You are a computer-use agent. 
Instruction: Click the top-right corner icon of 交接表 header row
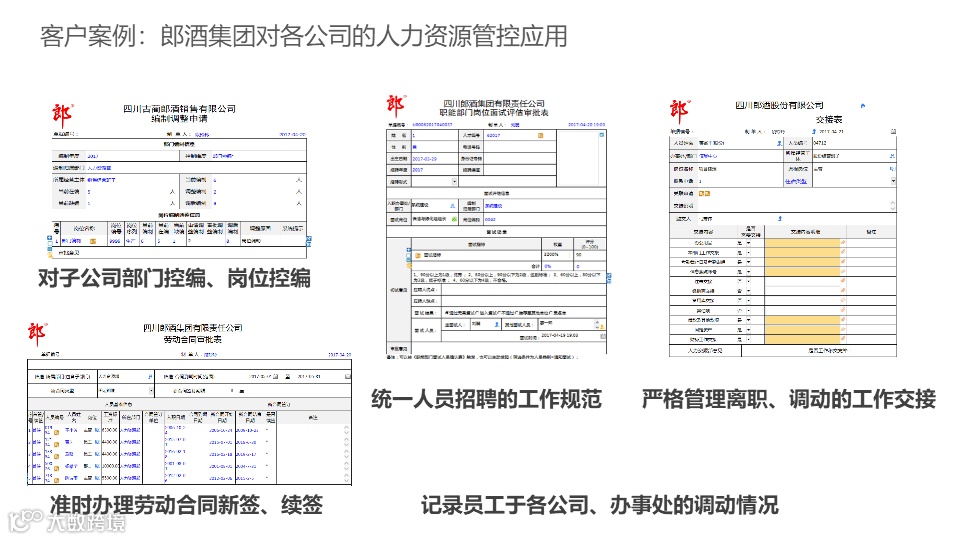coord(893,132)
